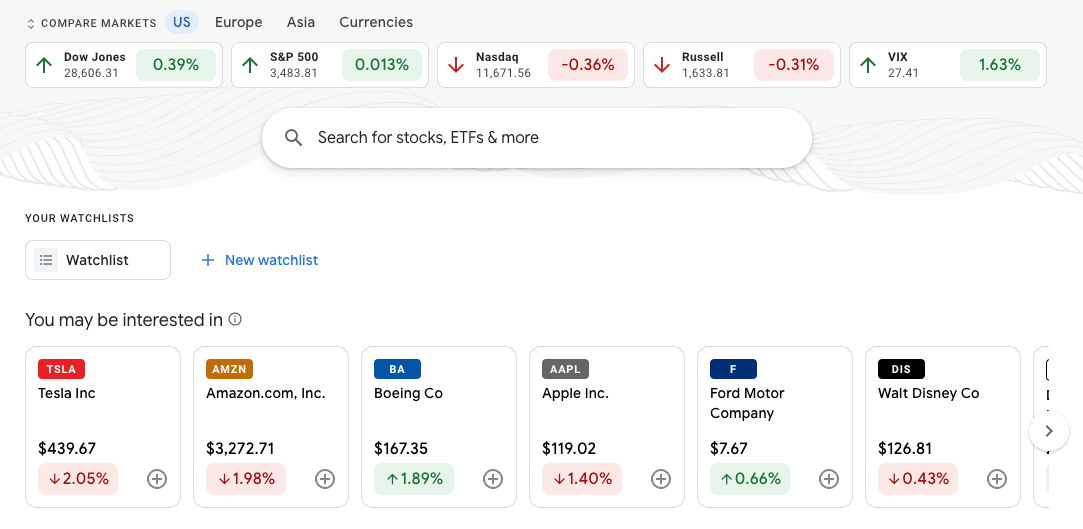Click the Watchlist list icon
1083x529 pixels.
[46, 260]
